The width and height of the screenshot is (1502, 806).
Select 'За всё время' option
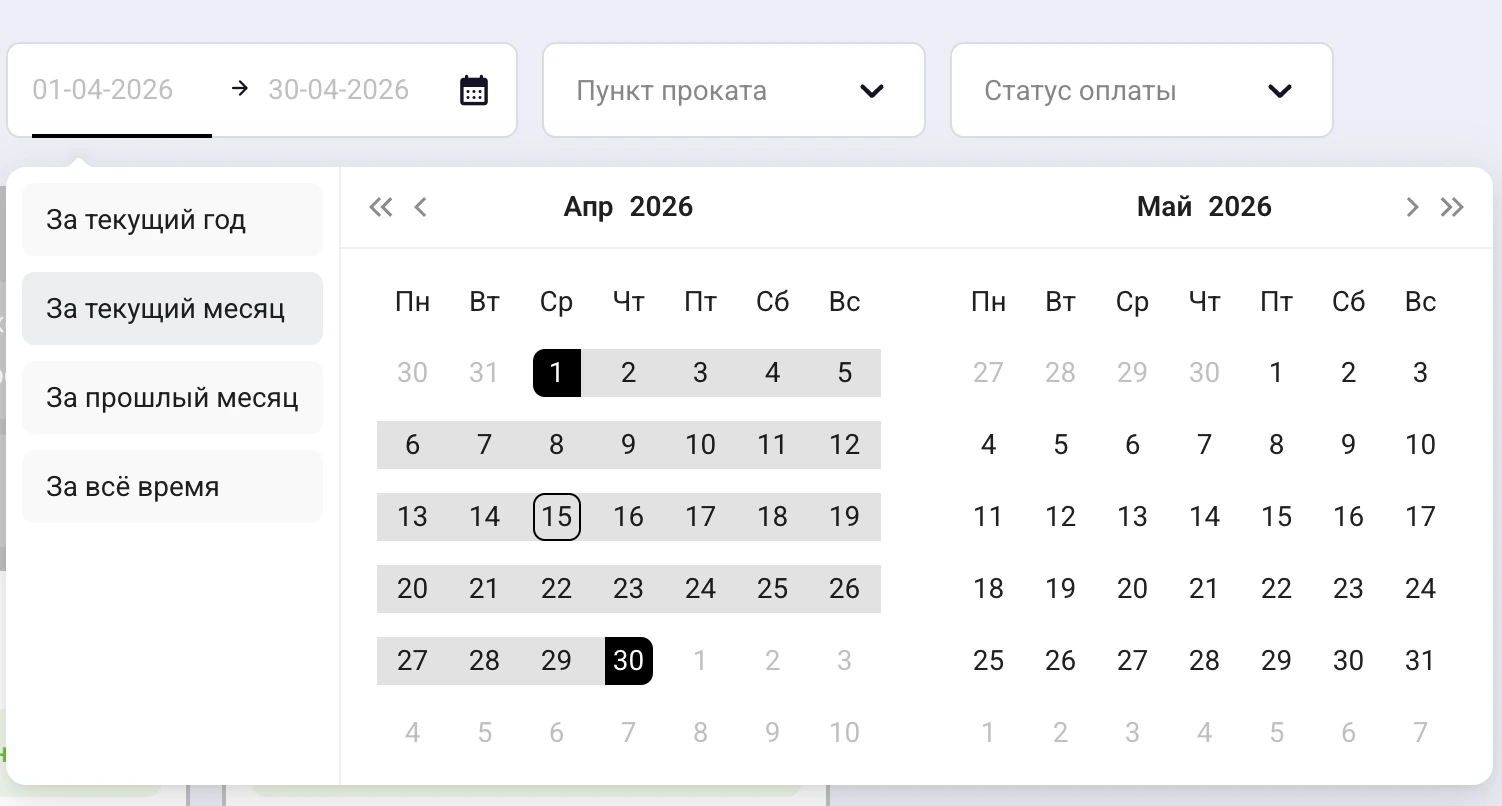click(x=172, y=486)
